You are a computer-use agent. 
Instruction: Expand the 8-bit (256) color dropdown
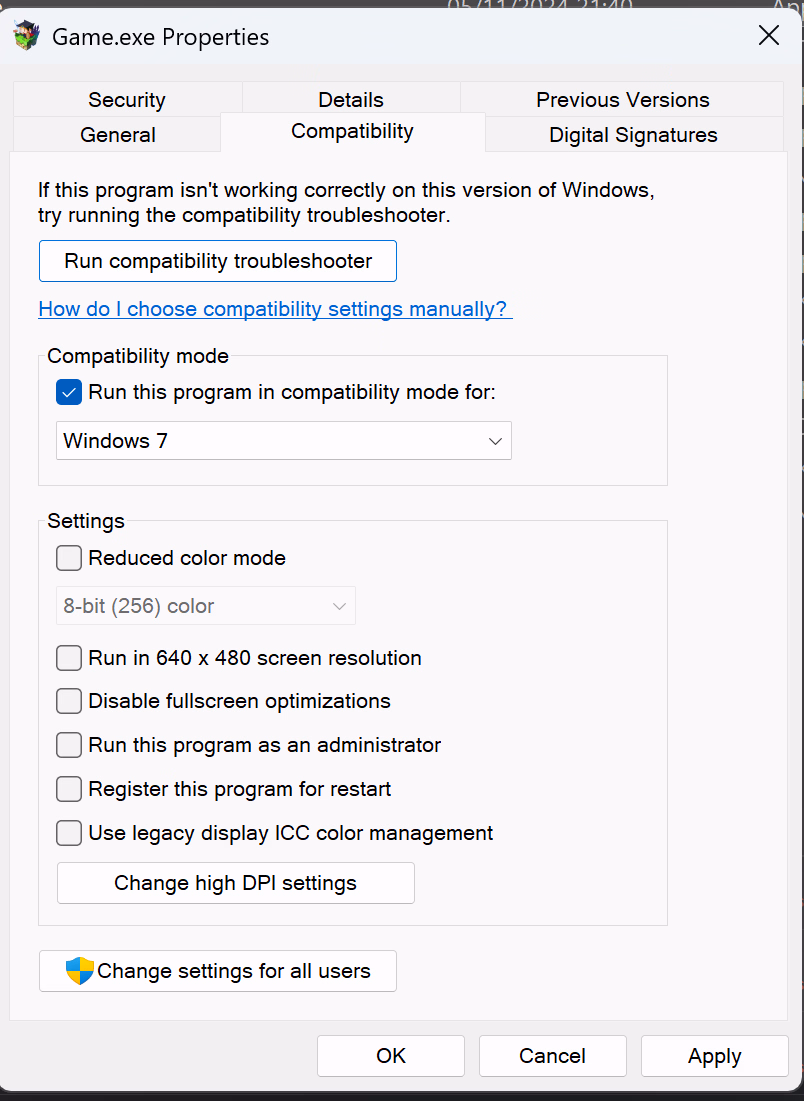point(206,605)
